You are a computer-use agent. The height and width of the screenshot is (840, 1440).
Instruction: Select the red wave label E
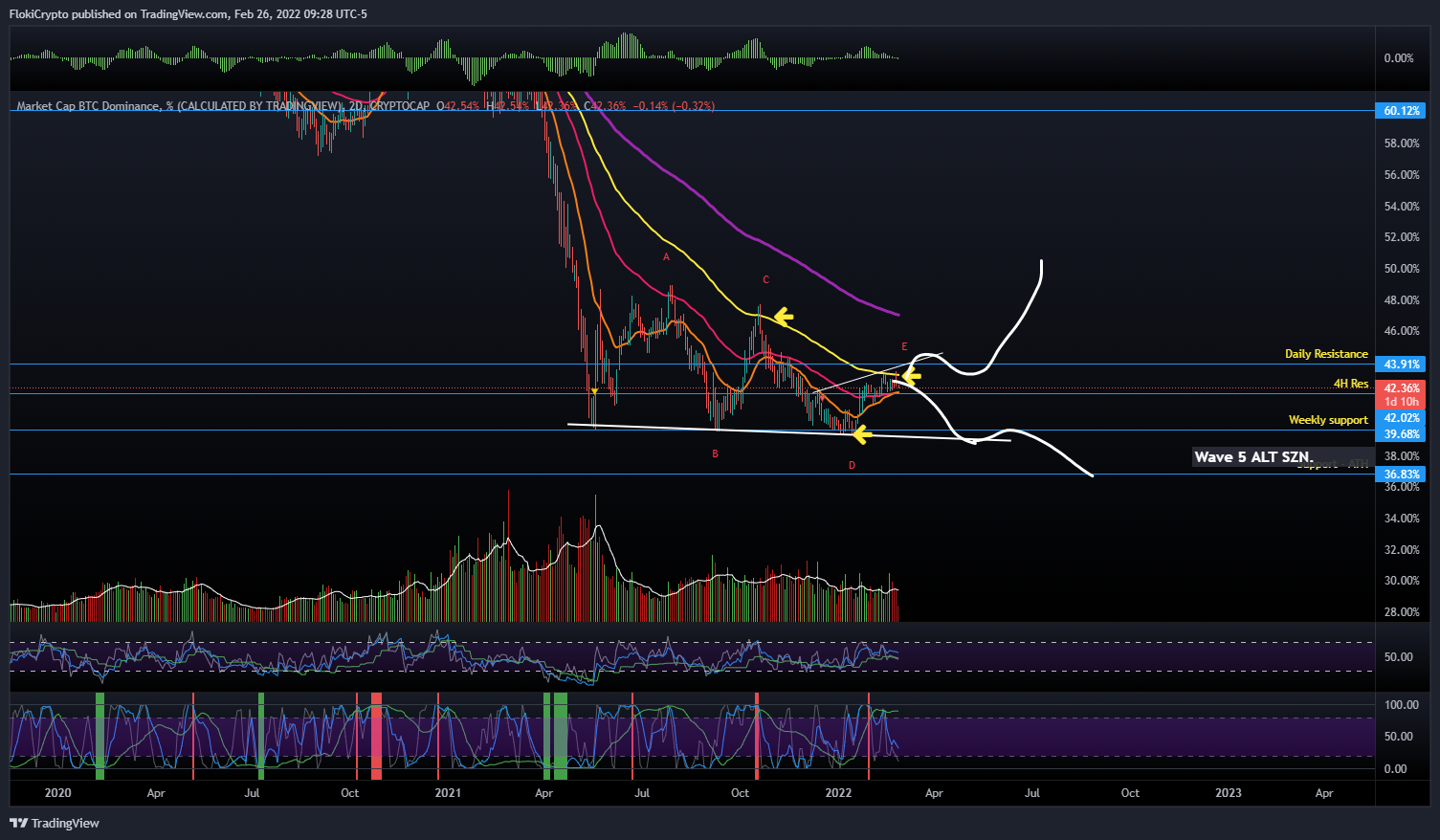click(904, 346)
